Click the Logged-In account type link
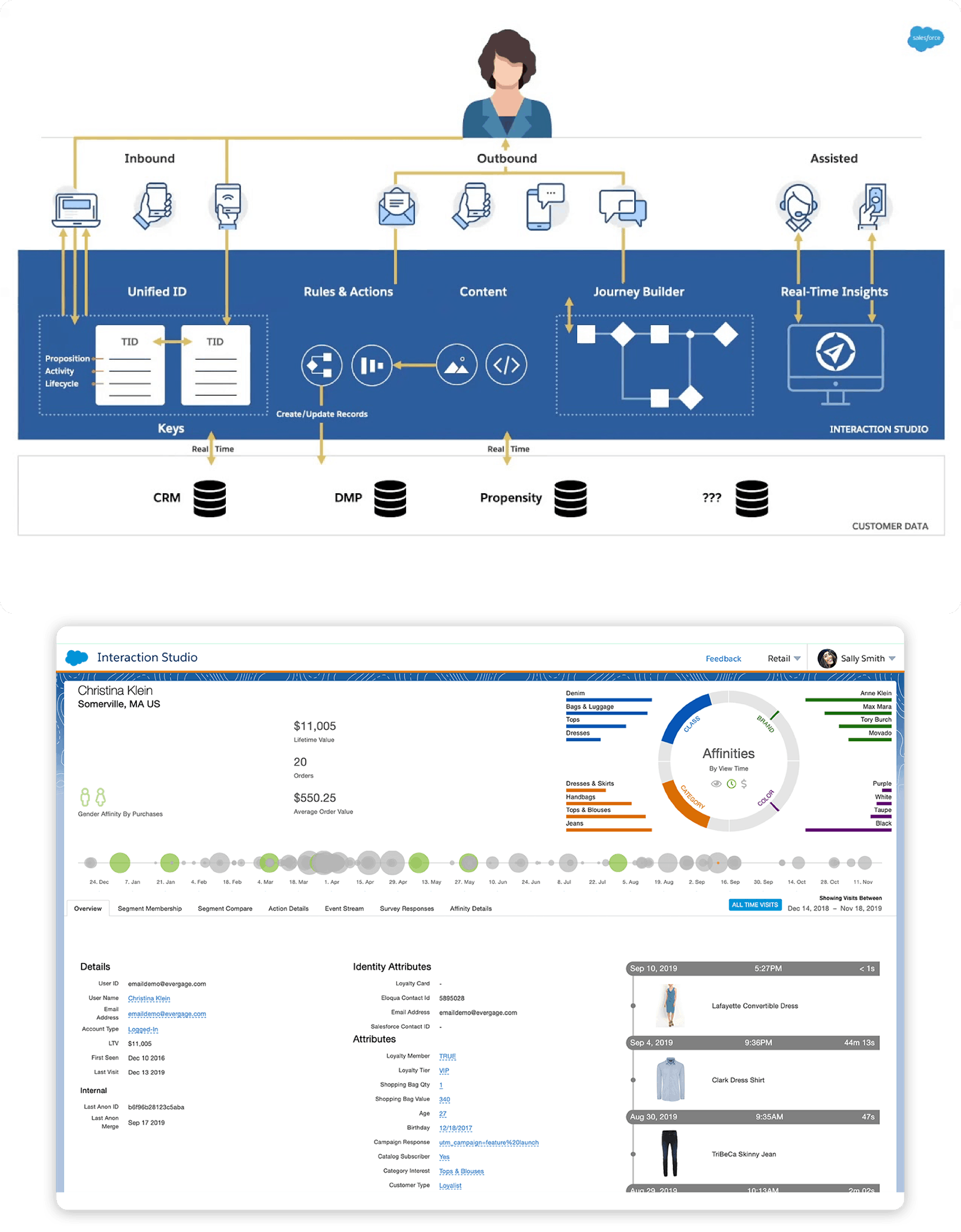This screenshot has width=961, height=1232. tap(143, 1029)
